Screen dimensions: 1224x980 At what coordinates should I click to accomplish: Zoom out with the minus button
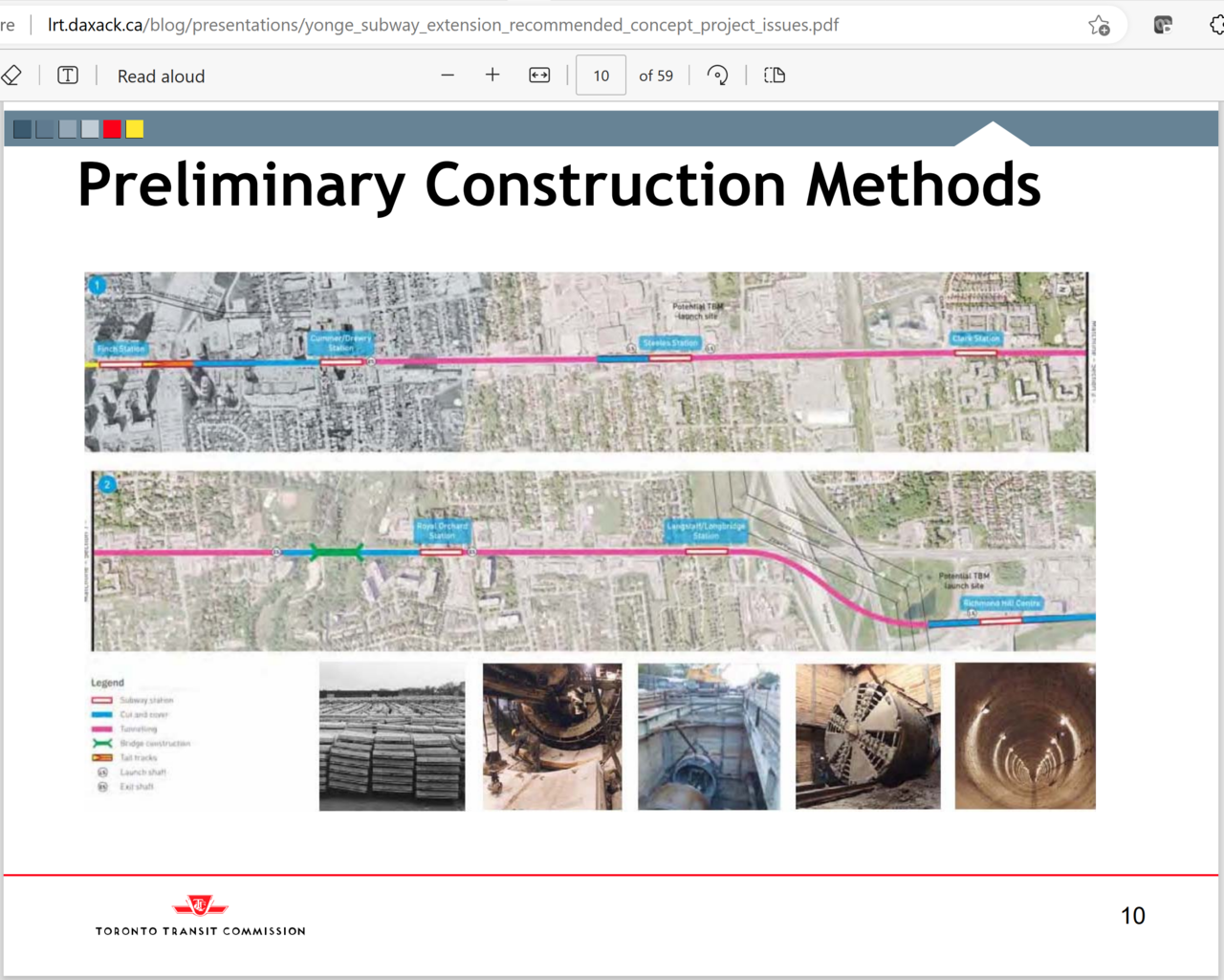448,76
